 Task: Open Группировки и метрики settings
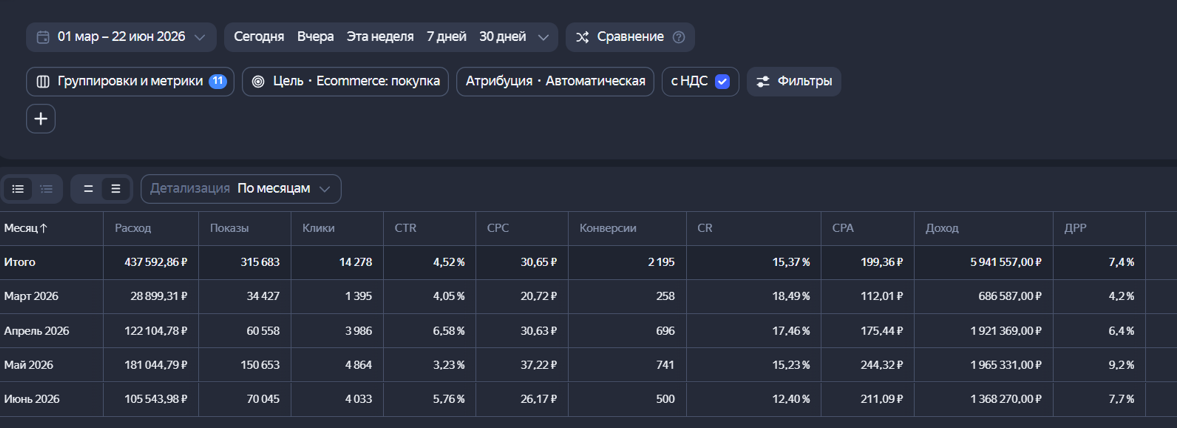(131, 81)
